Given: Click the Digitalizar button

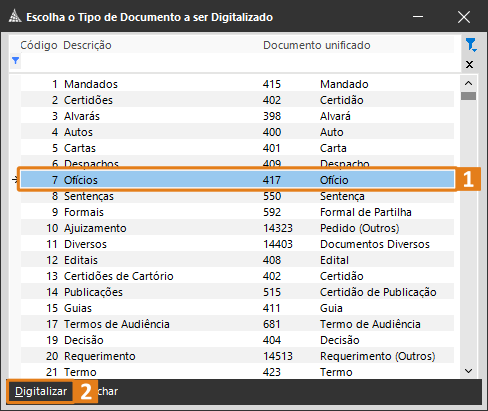Looking at the screenshot, I should pyautogui.click(x=41, y=391).
